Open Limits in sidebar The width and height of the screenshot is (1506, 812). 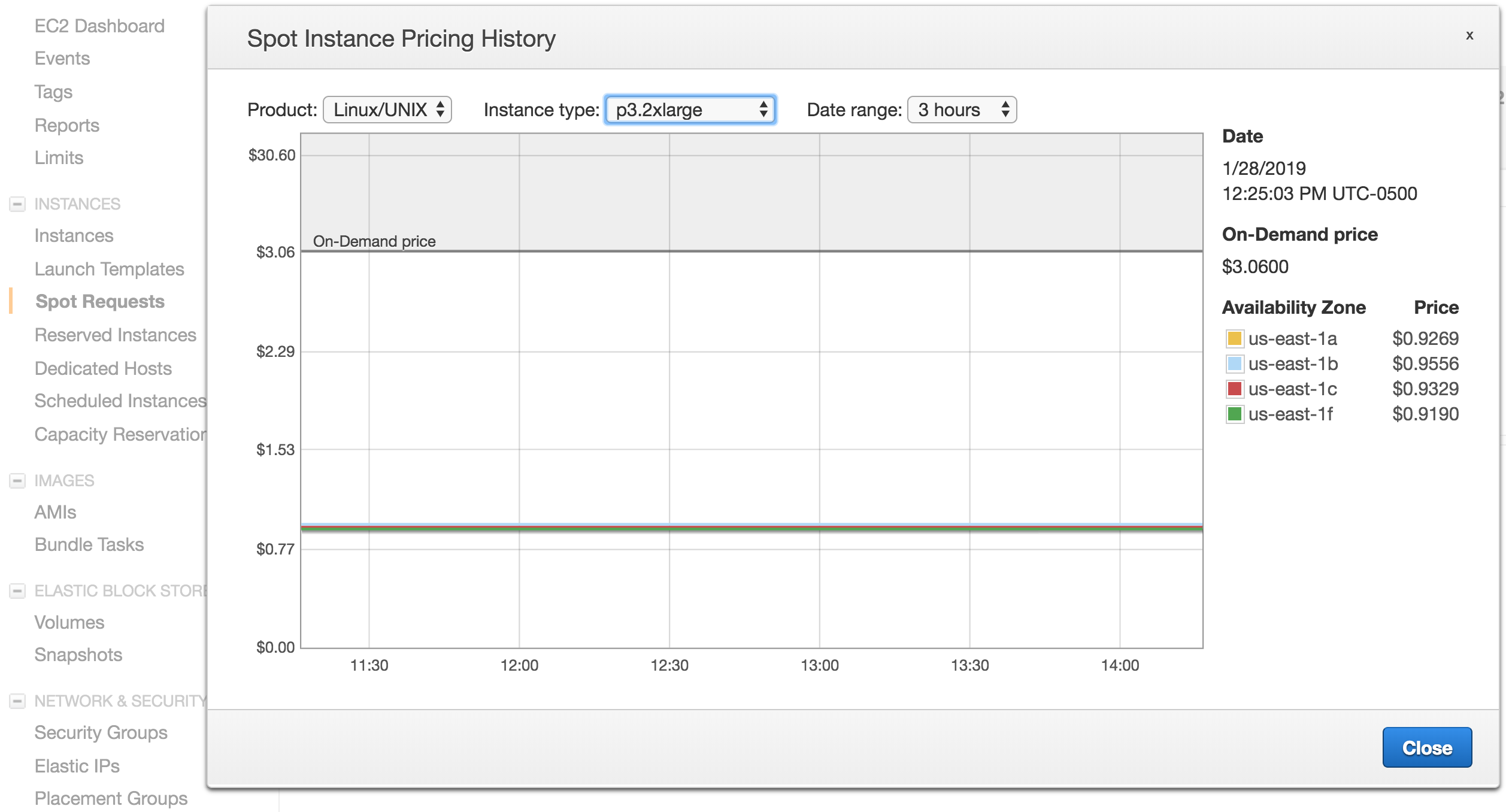point(59,157)
